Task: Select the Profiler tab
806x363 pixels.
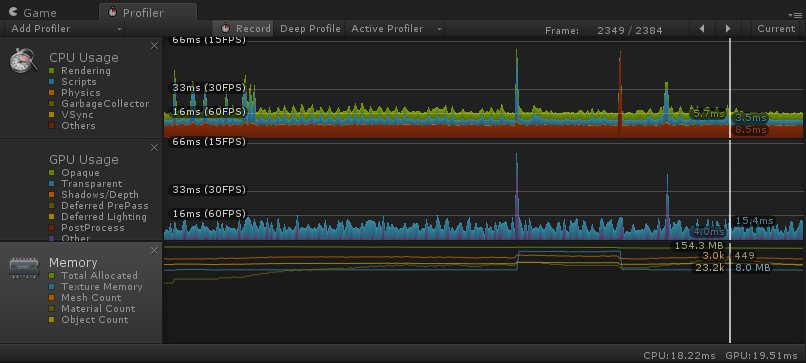Action: click(148, 12)
